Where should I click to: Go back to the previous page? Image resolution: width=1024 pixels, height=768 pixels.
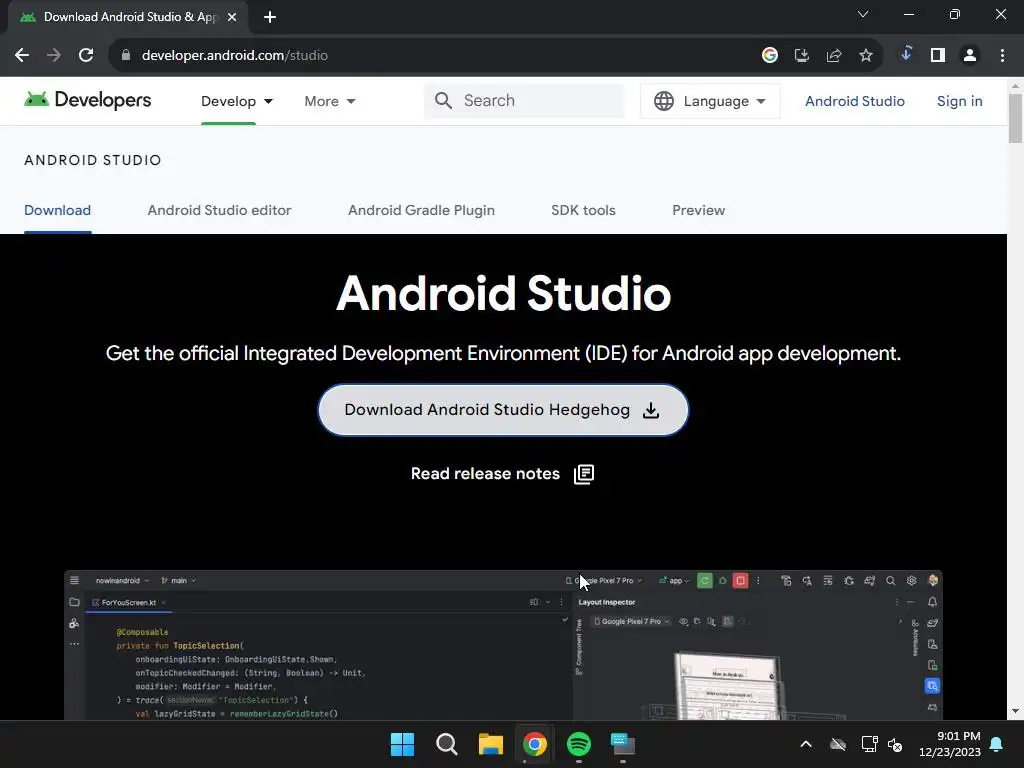[22, 56]
